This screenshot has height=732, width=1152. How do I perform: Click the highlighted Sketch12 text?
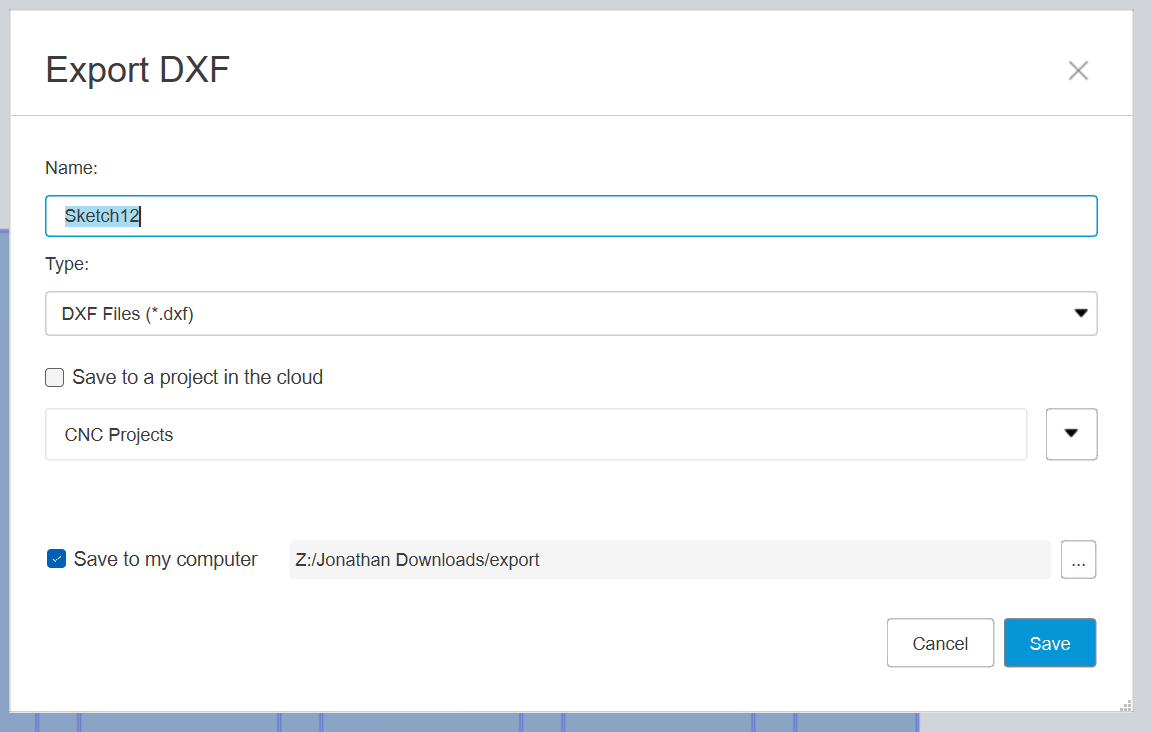tap(102, 216)
